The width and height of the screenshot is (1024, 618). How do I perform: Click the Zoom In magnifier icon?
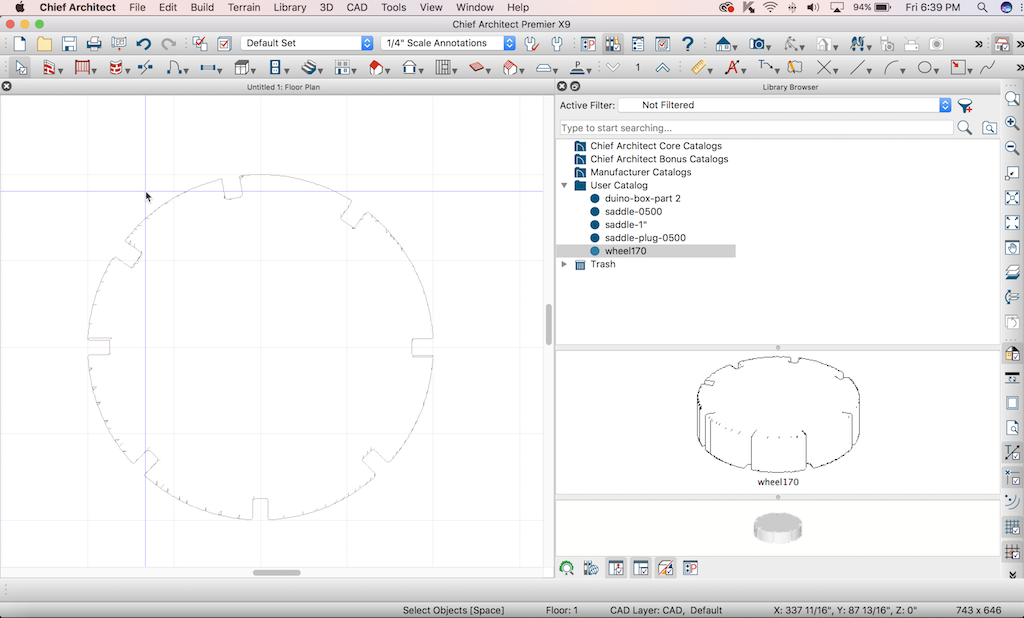(x=1012, y=123)
